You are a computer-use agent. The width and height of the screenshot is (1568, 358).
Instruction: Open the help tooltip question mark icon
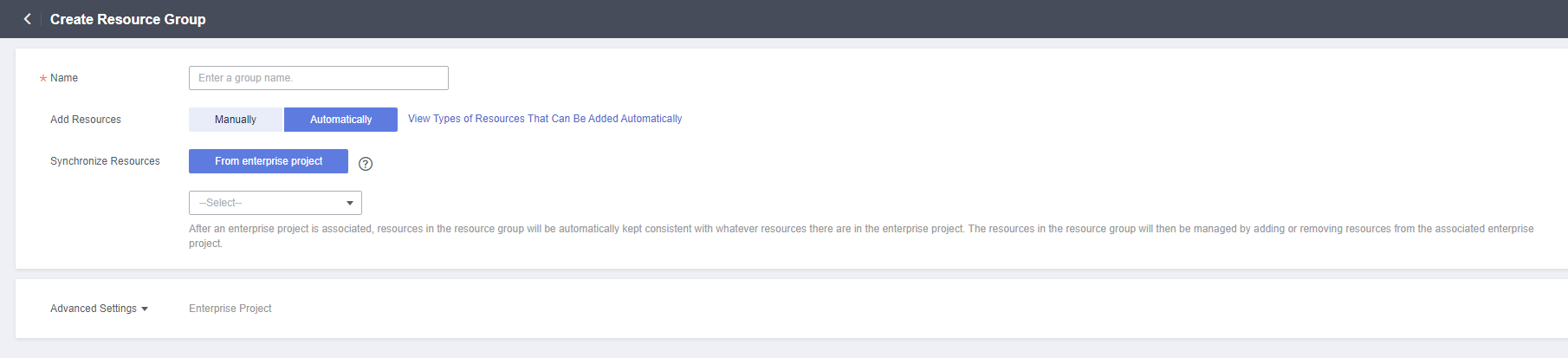point(366,164)
